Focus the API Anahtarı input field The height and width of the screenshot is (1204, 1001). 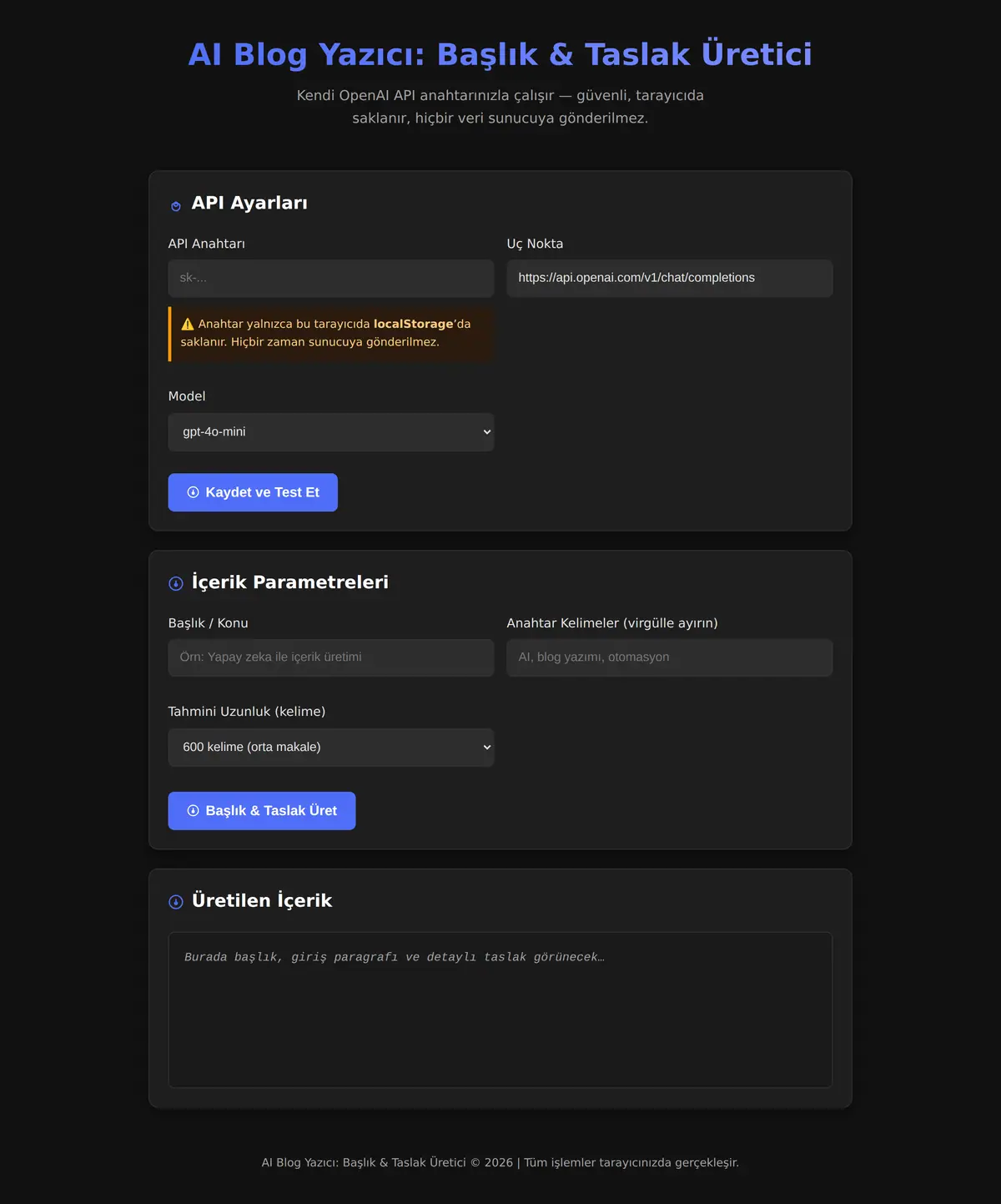331,278
